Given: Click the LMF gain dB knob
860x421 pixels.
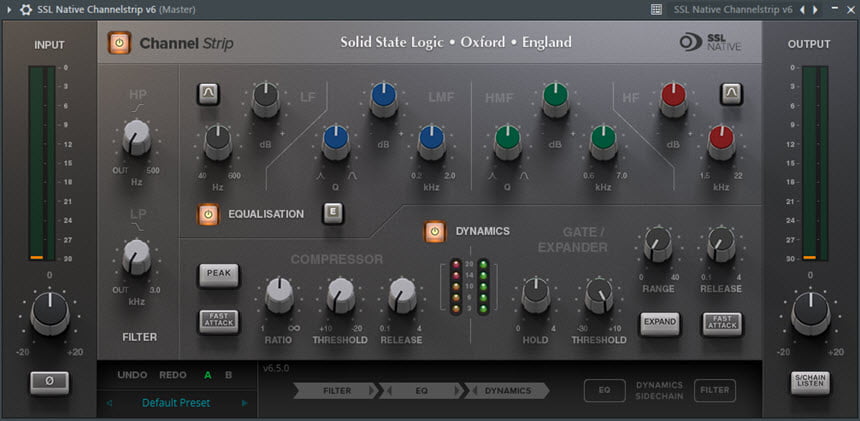Looking at the screenshot, I should pyautogui.click(x=384, y=99).
